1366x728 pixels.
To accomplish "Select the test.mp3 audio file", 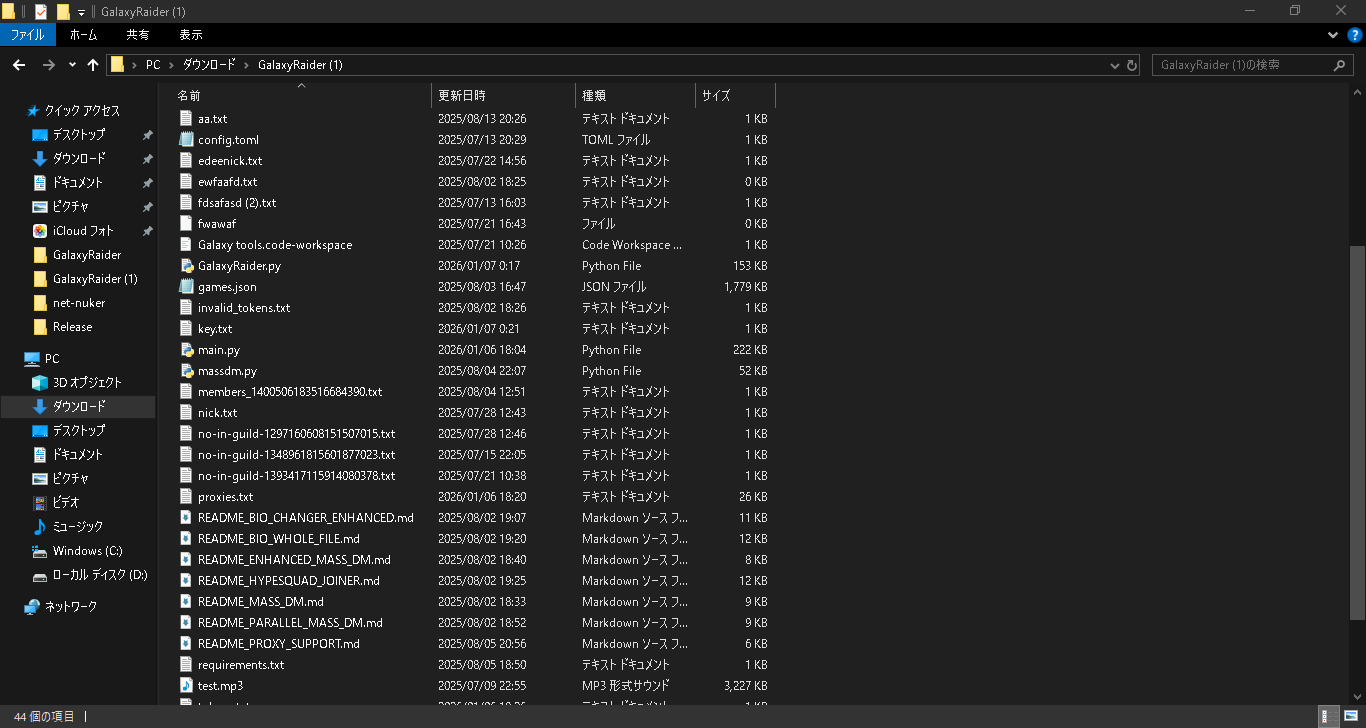I will click(220, 686).
